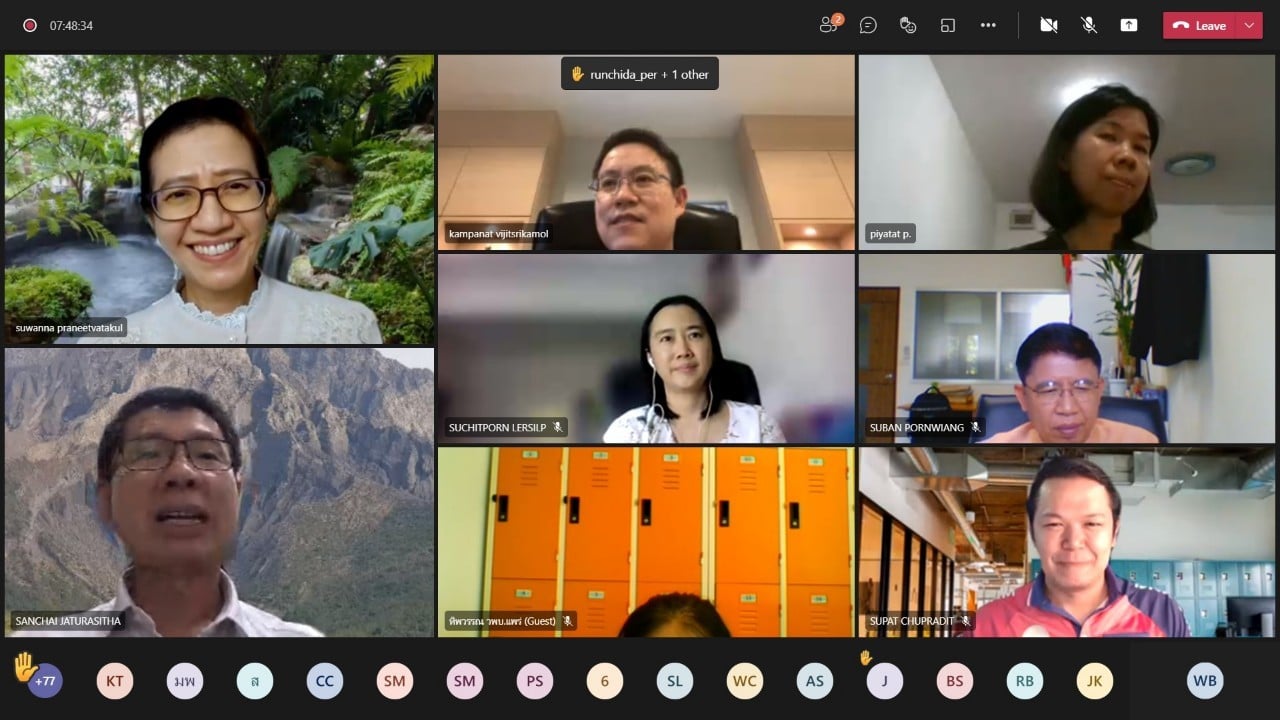Expand the +77 overflow participants list
The height and width of the screenshot is (720, 1280).
(44, 681)
